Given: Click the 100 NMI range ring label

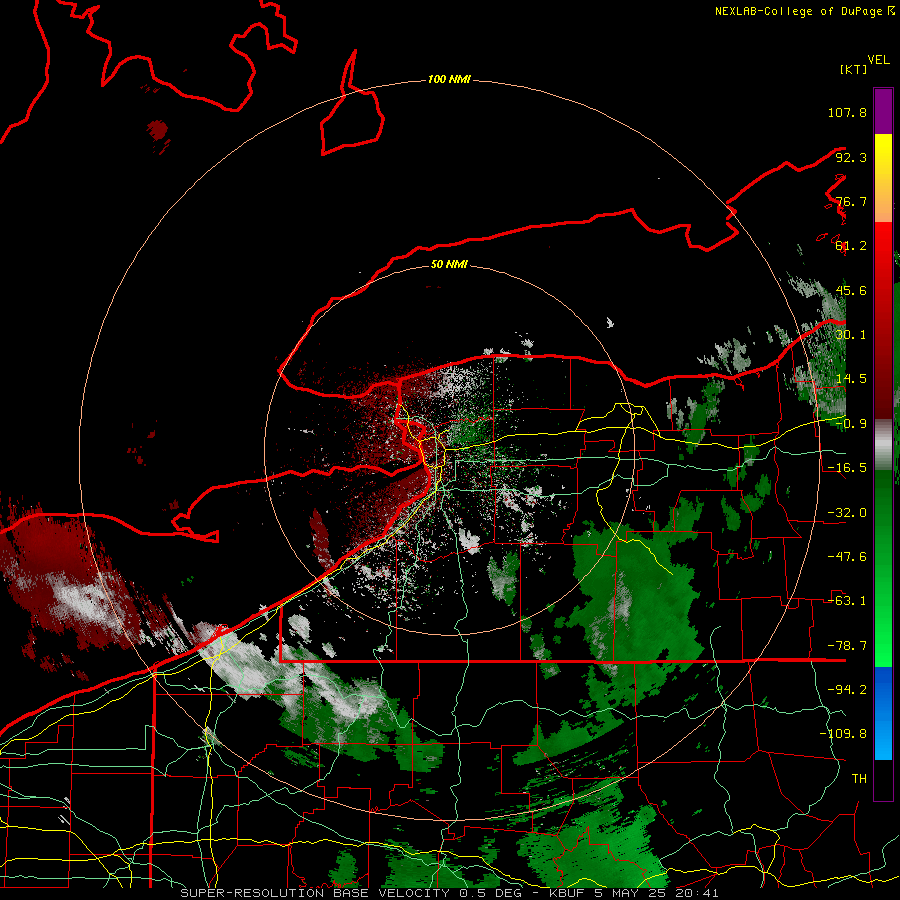Looking at the screenshot, I should point(449,79).
